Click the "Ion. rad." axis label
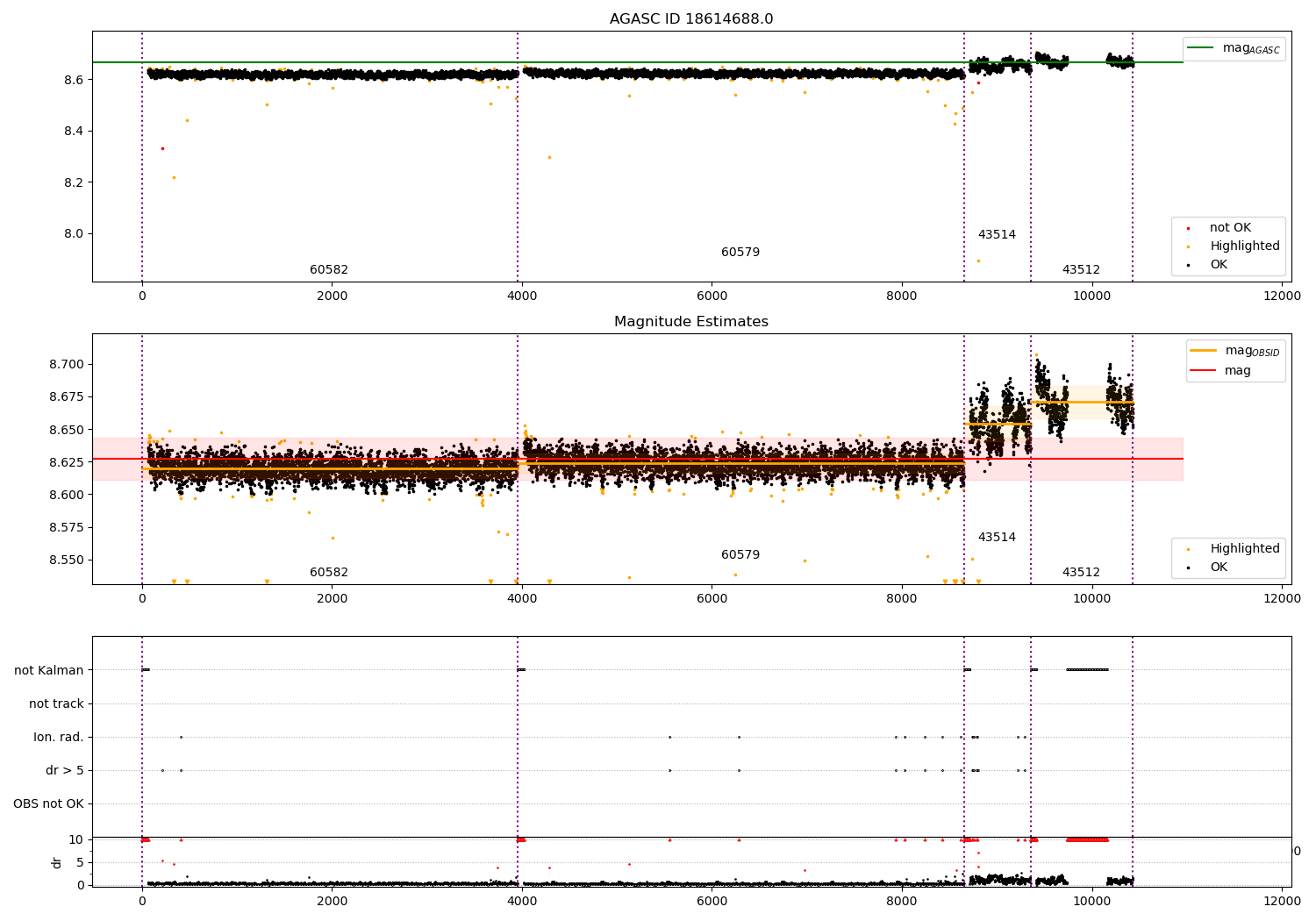The image size is (1316, 921). 59,738
